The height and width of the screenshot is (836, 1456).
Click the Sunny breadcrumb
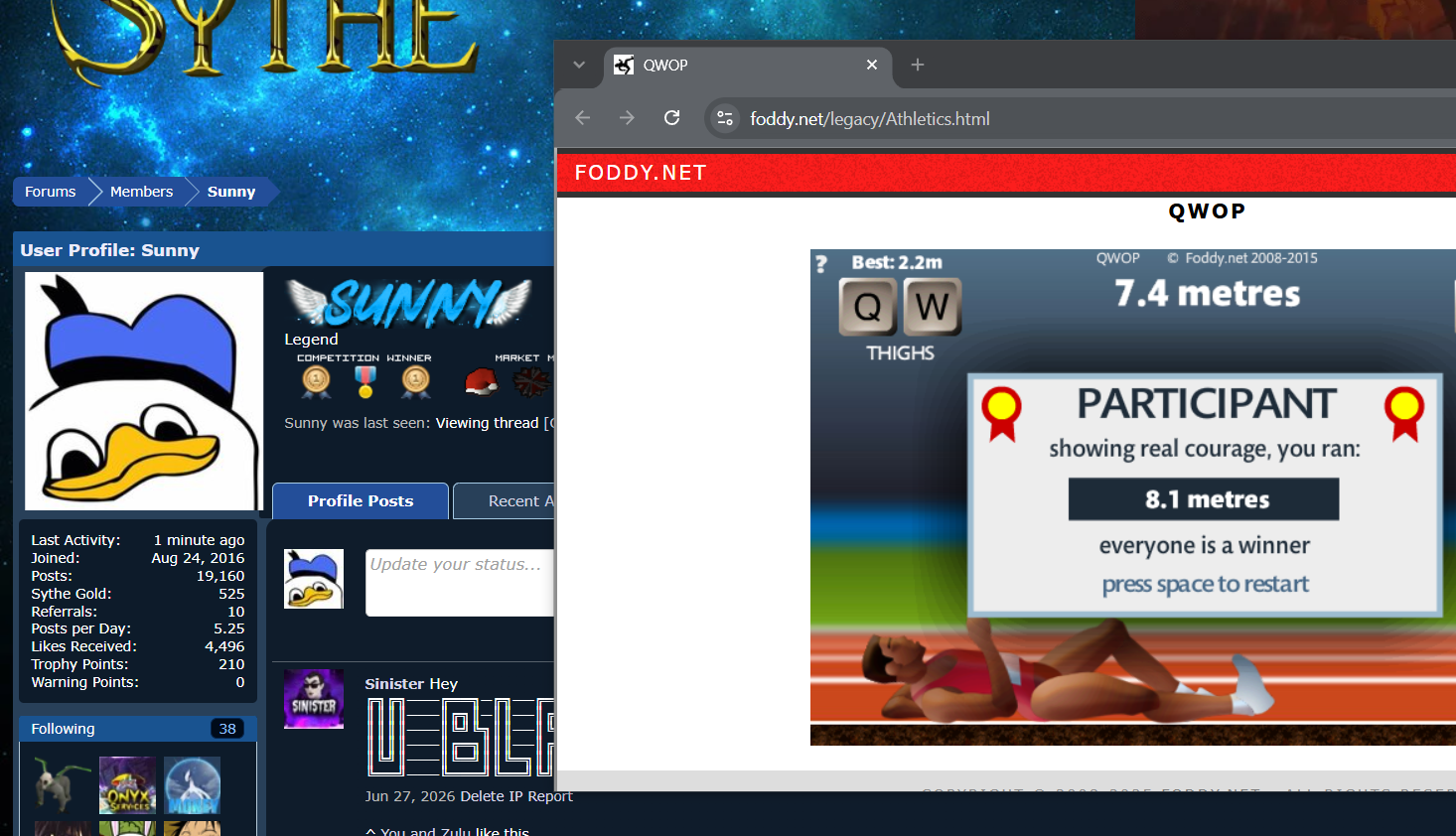click(x=231, y=192)
